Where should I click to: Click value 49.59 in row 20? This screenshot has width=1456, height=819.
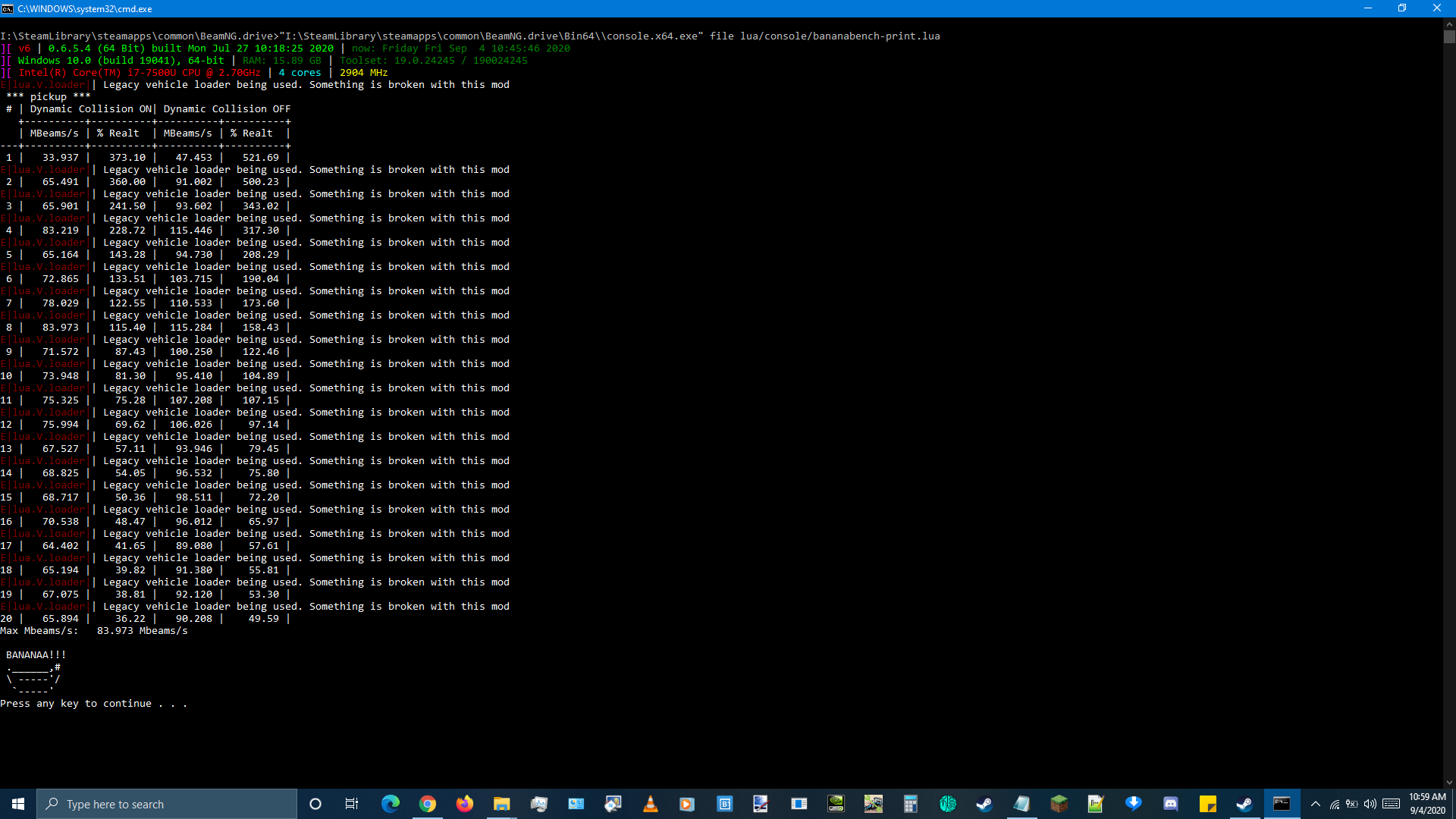point(264,619)
